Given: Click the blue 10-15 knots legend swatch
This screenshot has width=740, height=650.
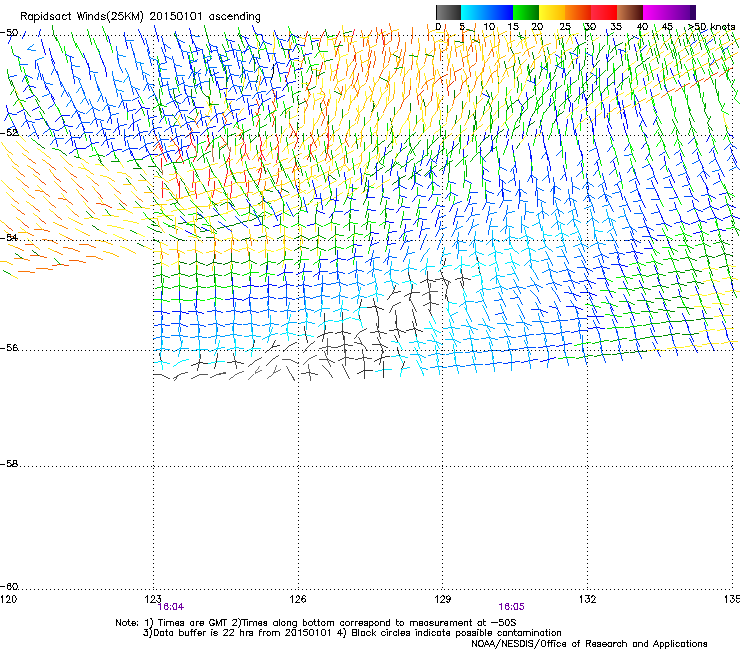Looking at the screenshot, I should point(500,12).
